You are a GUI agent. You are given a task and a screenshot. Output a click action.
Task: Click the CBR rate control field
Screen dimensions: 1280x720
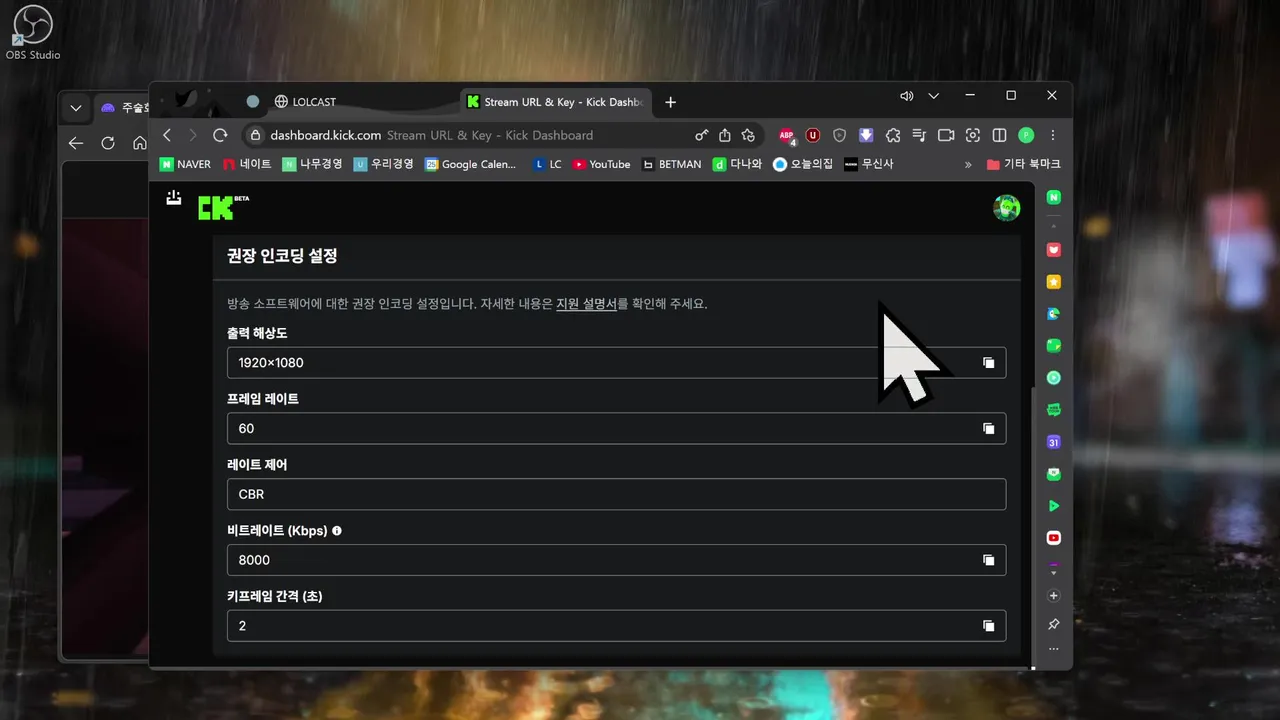[x=616, y=494]
